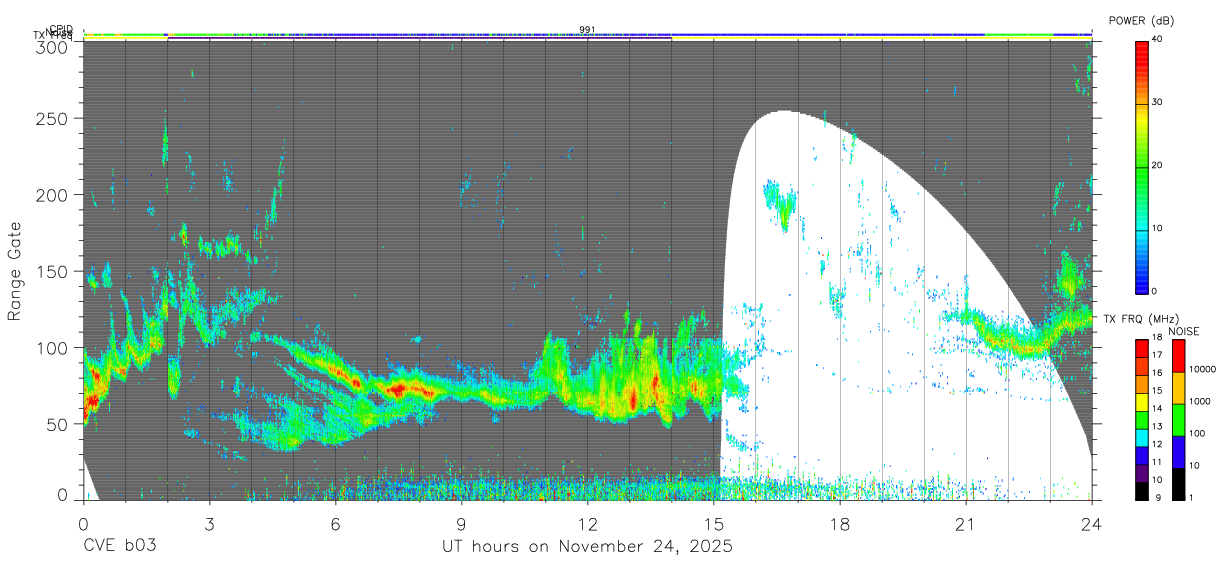Click the NOISE legend title
This screenshot has height=567, width=1228.
(x=1183, y=331)
